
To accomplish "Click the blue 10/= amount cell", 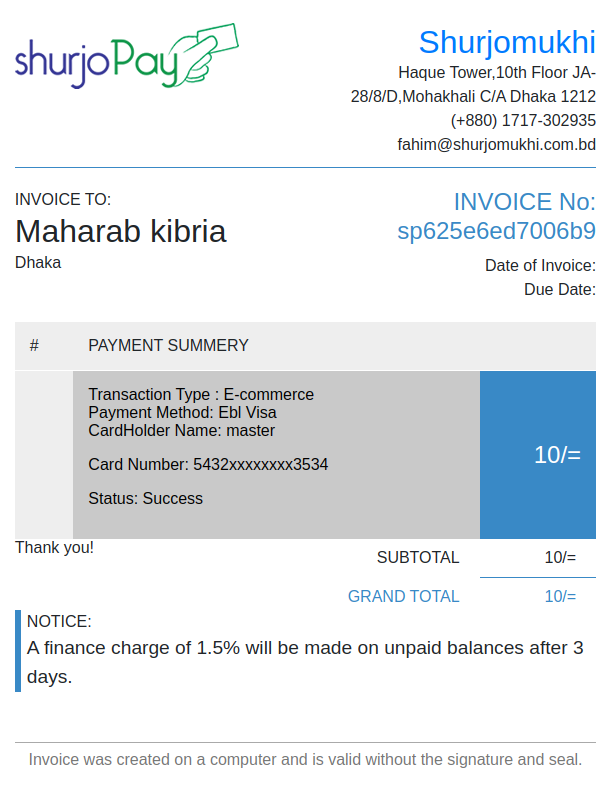I will (x=538, y=455).
